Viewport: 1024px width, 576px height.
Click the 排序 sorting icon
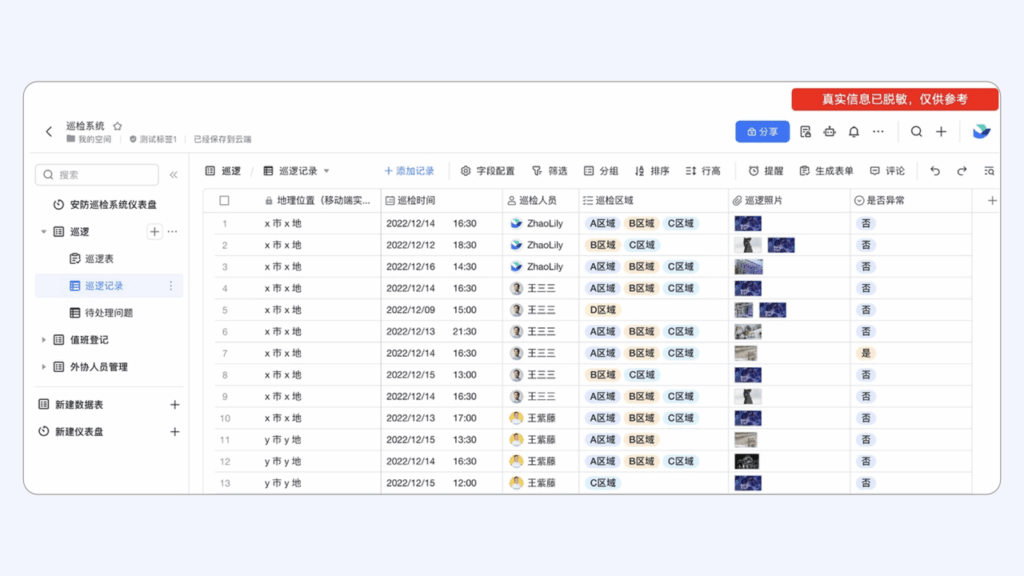[x=650, y=170]
